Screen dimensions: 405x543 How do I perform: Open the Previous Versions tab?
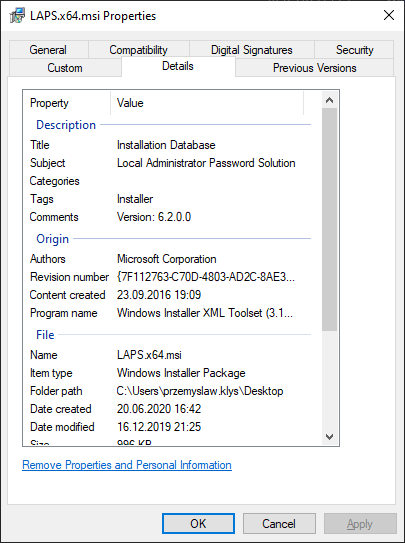(315, 68)
